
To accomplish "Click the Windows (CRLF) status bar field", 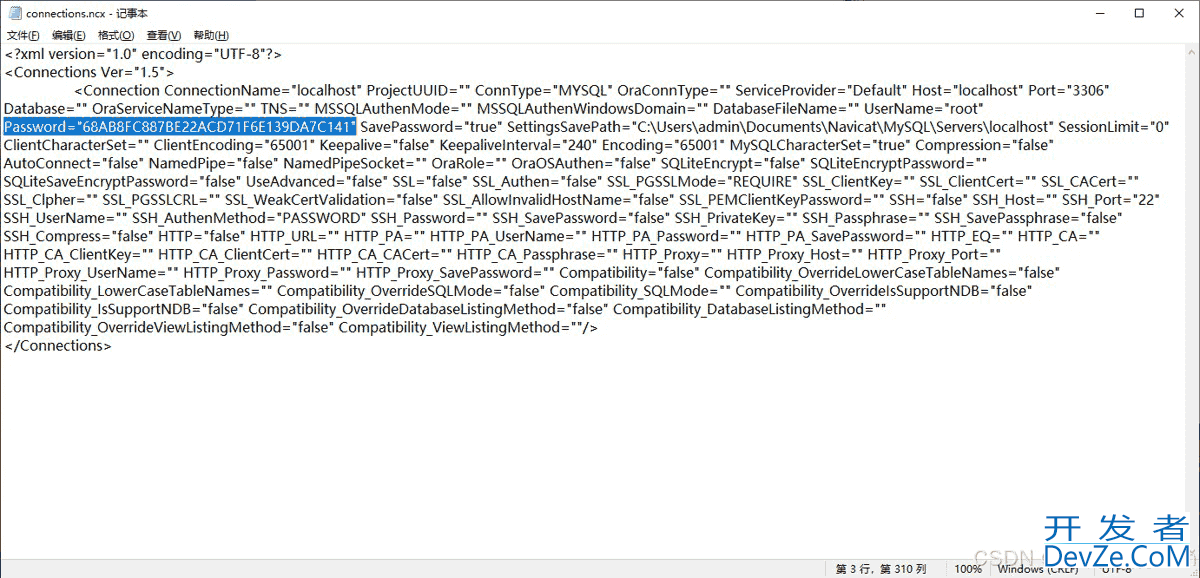I will pyautogui.click(x=1040, y=569).
